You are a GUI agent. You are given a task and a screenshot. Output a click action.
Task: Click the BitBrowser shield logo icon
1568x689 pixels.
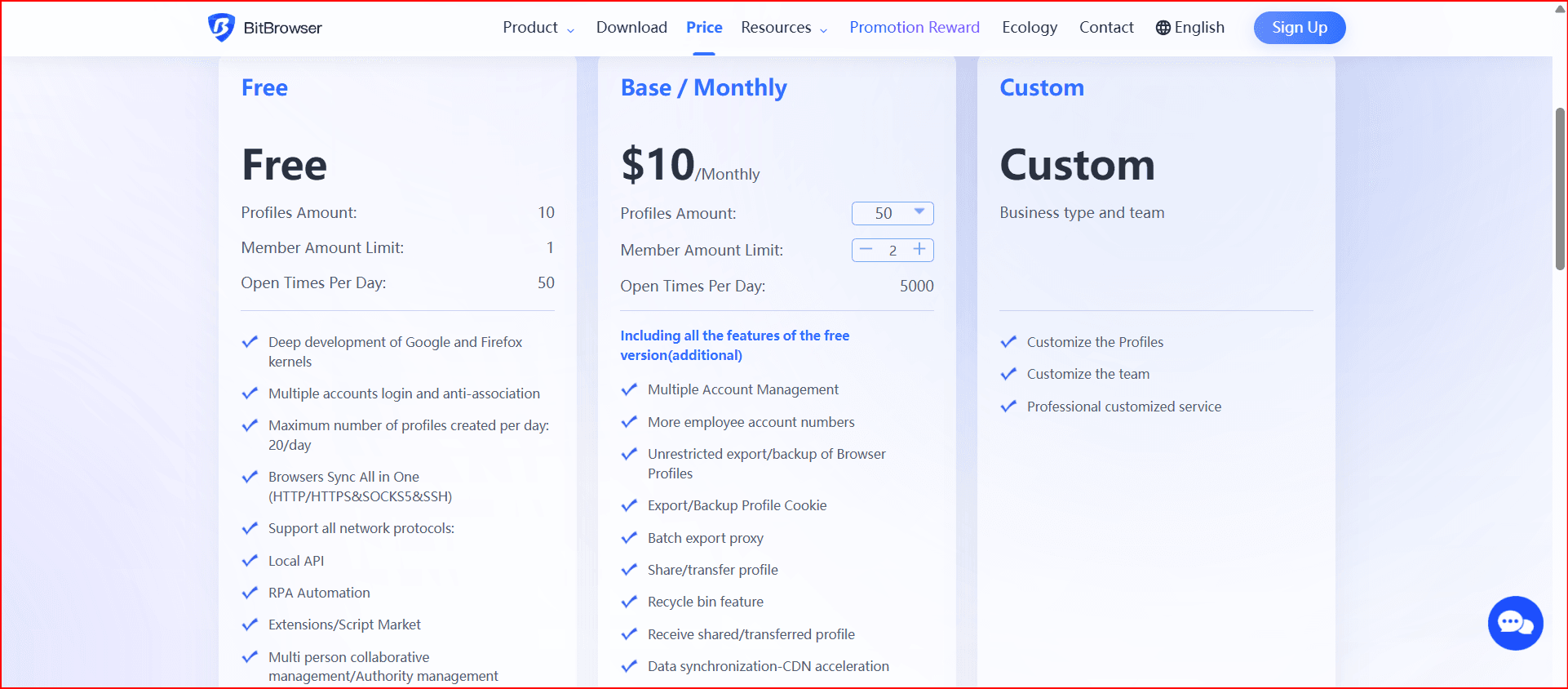pyautogui.click(x=221, y=27)
